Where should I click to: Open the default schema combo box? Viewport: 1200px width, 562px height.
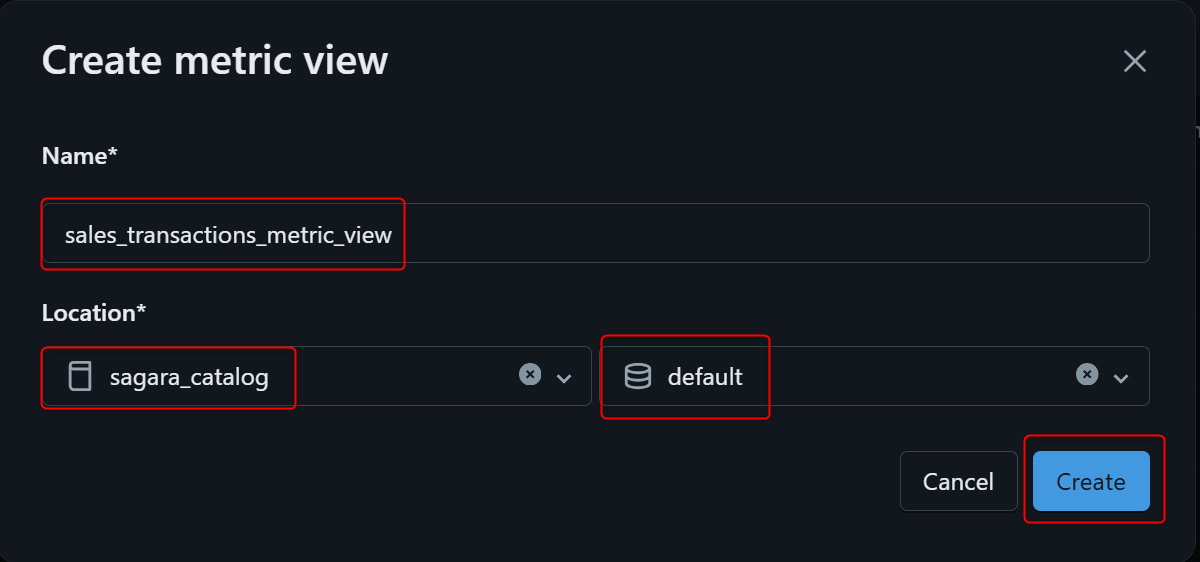[x=900, y=376]
